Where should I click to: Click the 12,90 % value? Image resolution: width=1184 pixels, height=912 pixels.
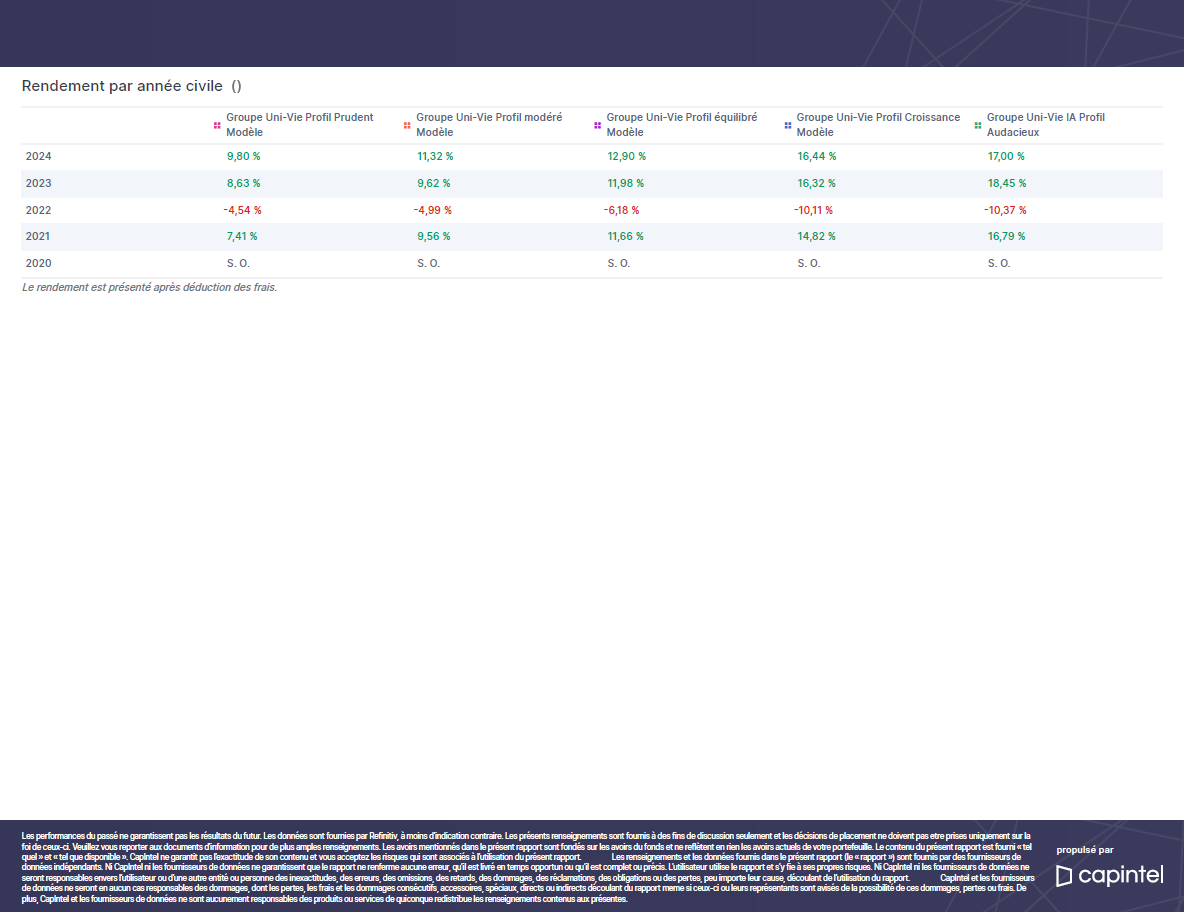(627, 156)
